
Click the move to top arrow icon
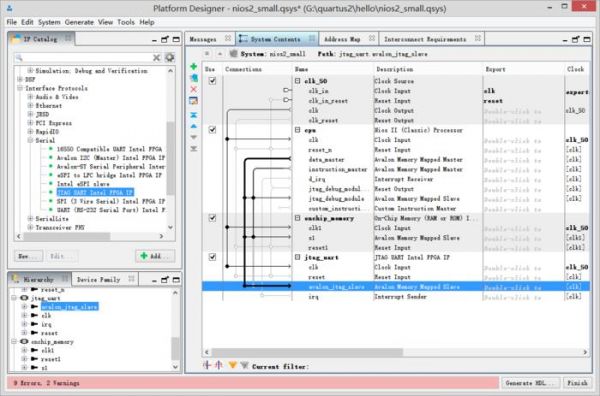point(194,115)
